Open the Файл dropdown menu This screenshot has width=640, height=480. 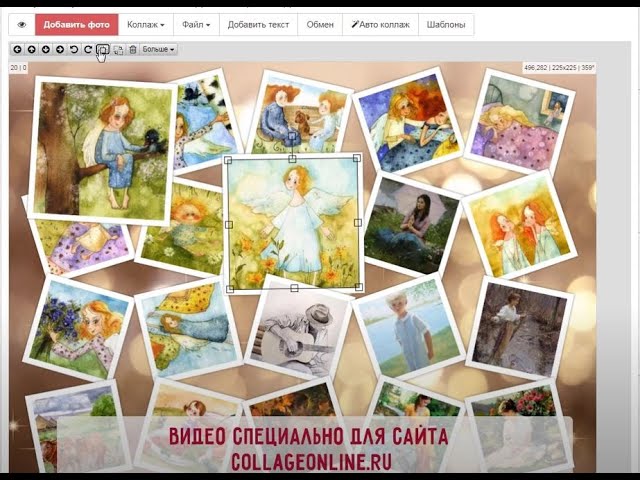coord(196,24)
